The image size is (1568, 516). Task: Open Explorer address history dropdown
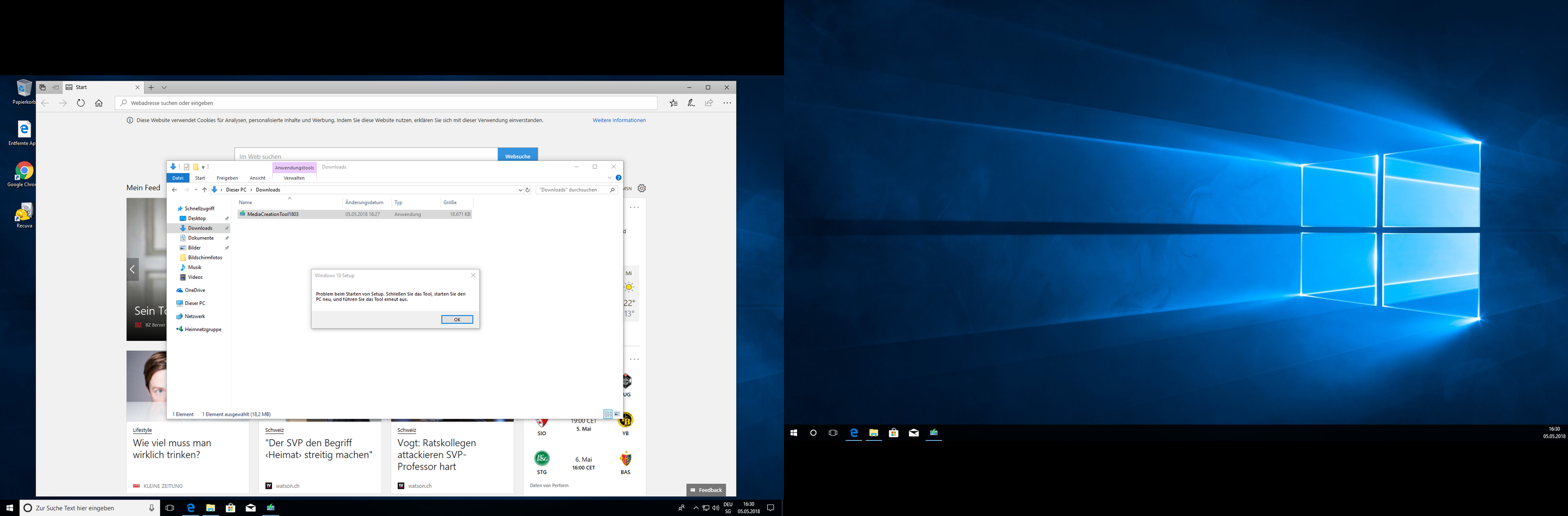520,190
